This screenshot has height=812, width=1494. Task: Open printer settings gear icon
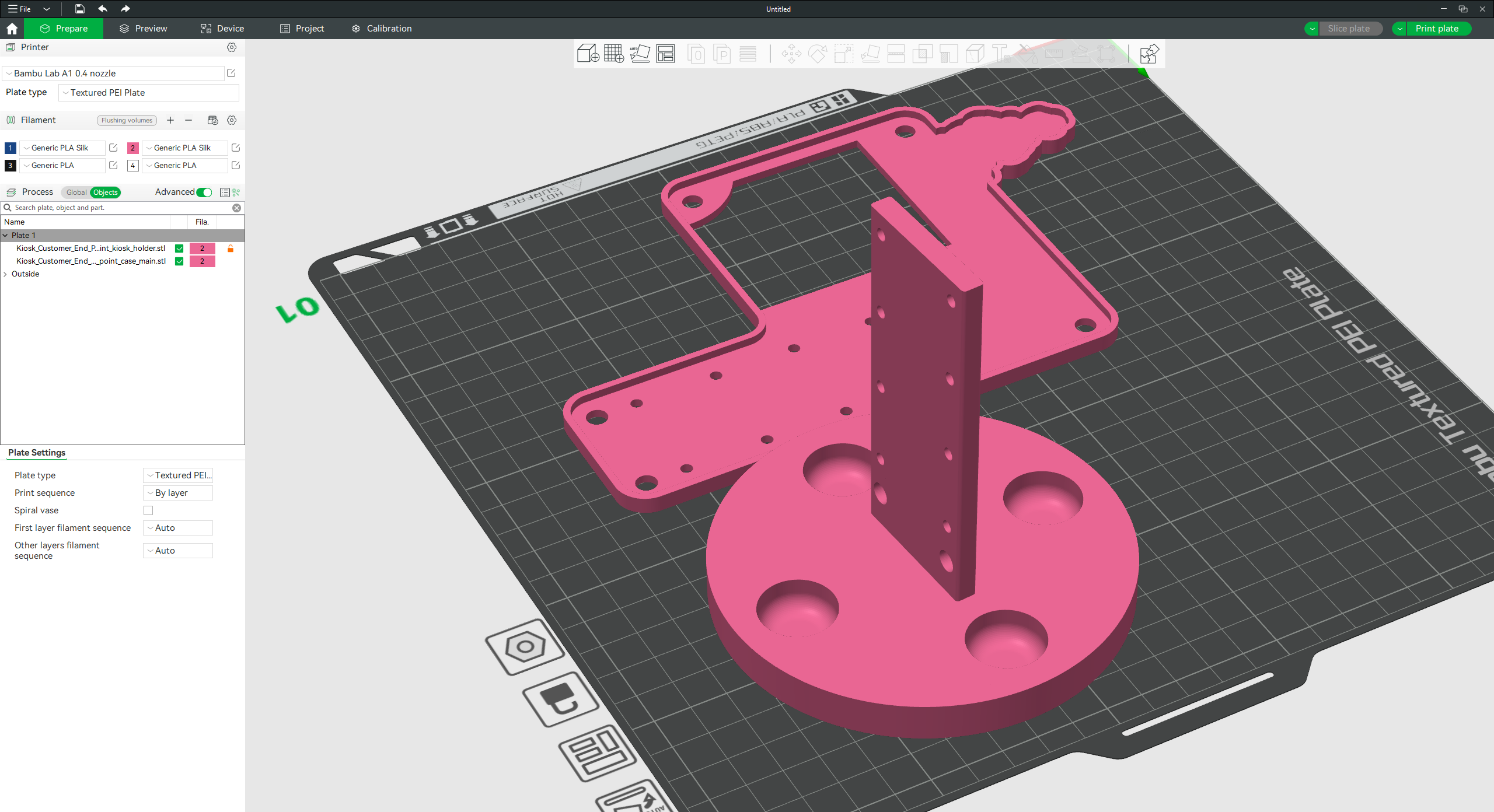click(232, 47)
